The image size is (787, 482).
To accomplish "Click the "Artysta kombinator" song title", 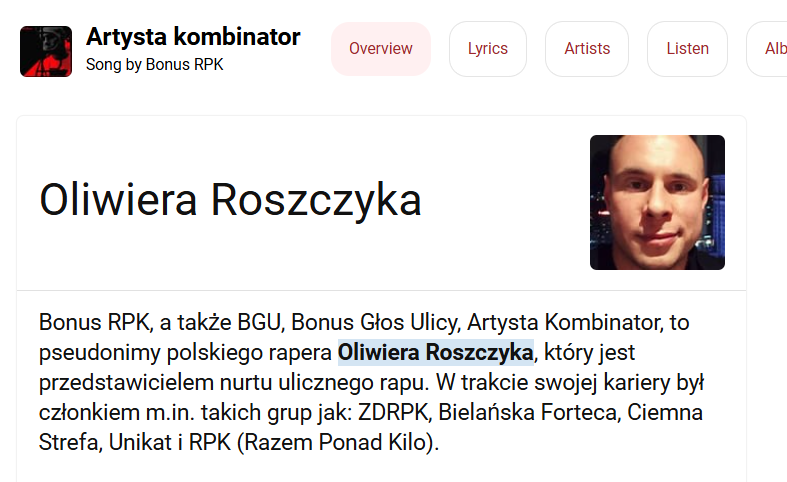I will (193, 37).
